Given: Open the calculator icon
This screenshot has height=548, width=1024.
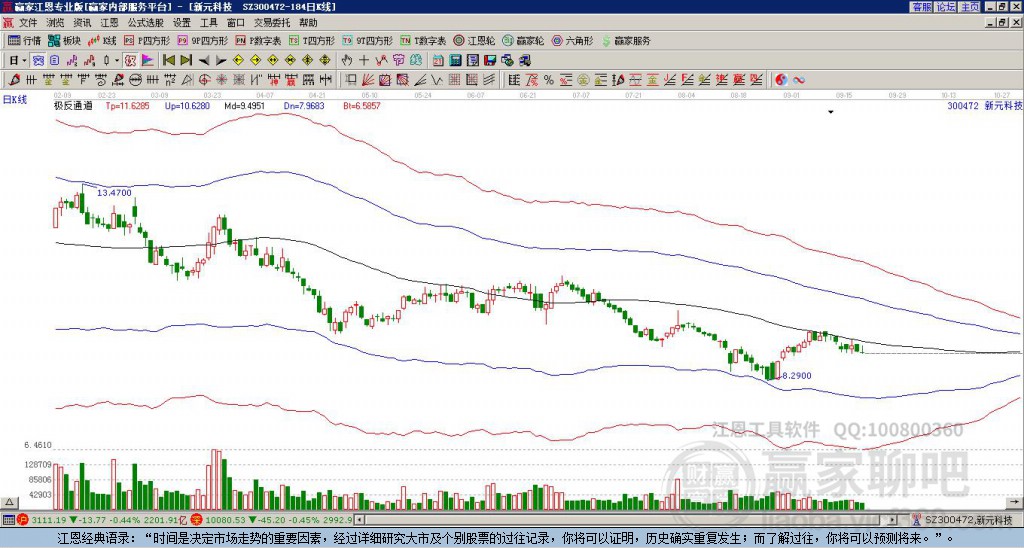Looking at the screenshot, I should click(455, 61).
